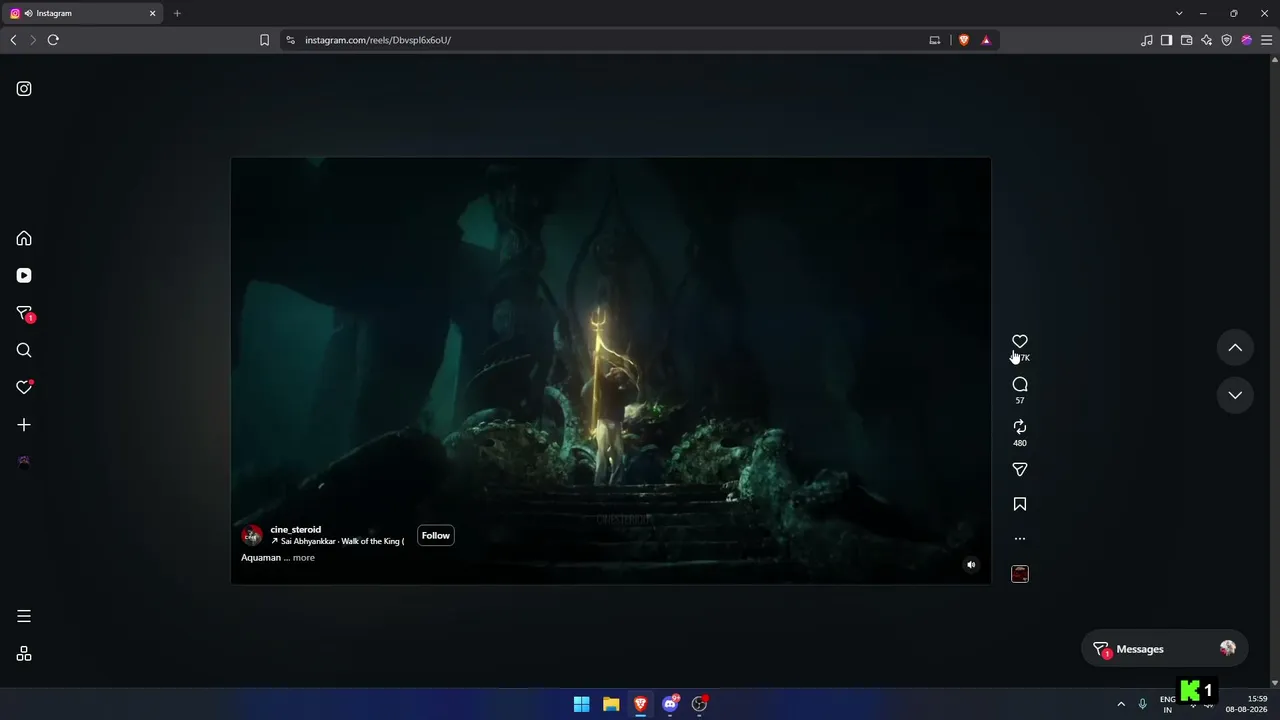This screenshot has height=720, width=1280.
Task: View site settings icon beside the URL
Action: pyautogui.click(x=290, y=40)
